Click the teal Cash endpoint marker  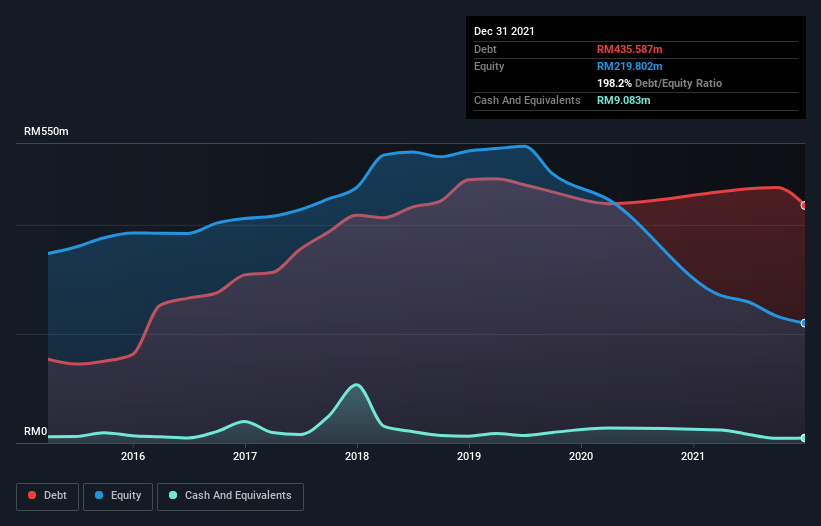(x=804, y=438)
